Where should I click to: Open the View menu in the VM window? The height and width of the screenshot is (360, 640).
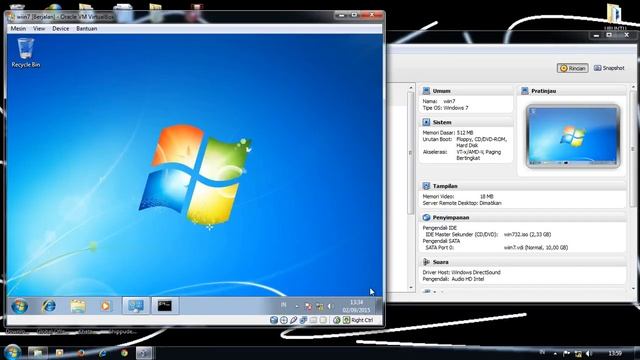(x=39, y=29)
